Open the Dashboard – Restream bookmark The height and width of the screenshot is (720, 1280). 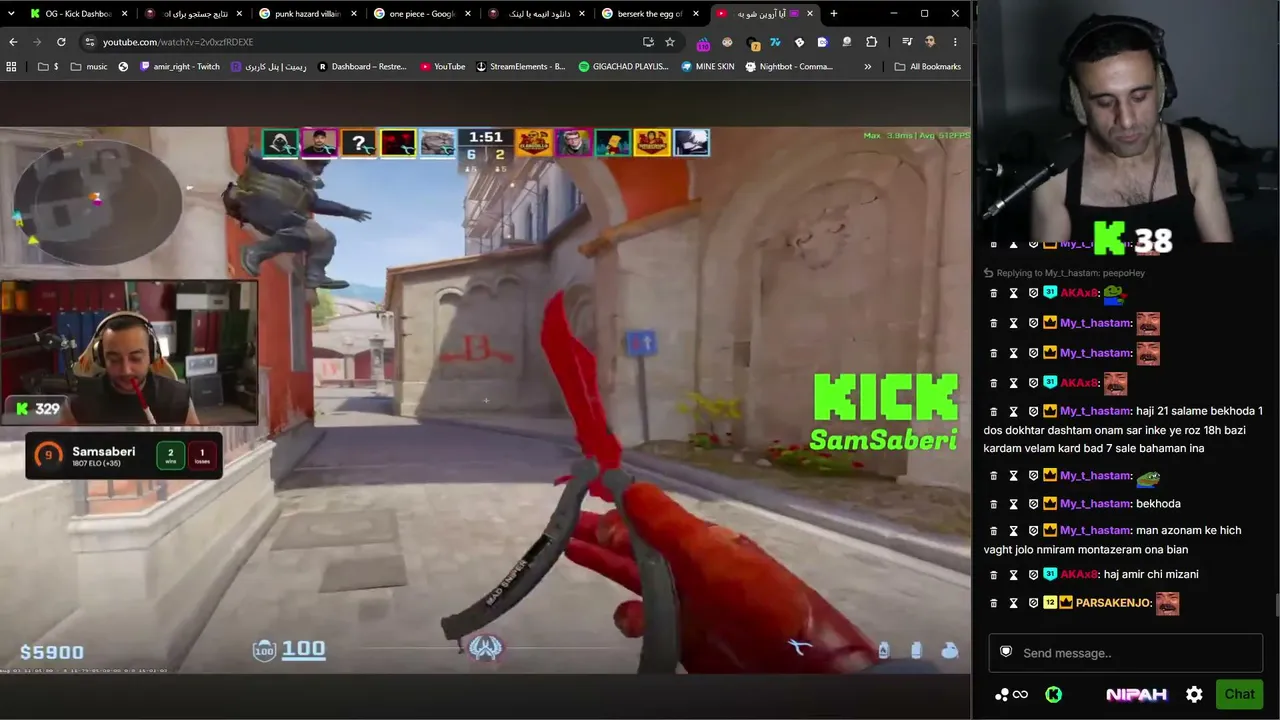[x=362, y=67]
